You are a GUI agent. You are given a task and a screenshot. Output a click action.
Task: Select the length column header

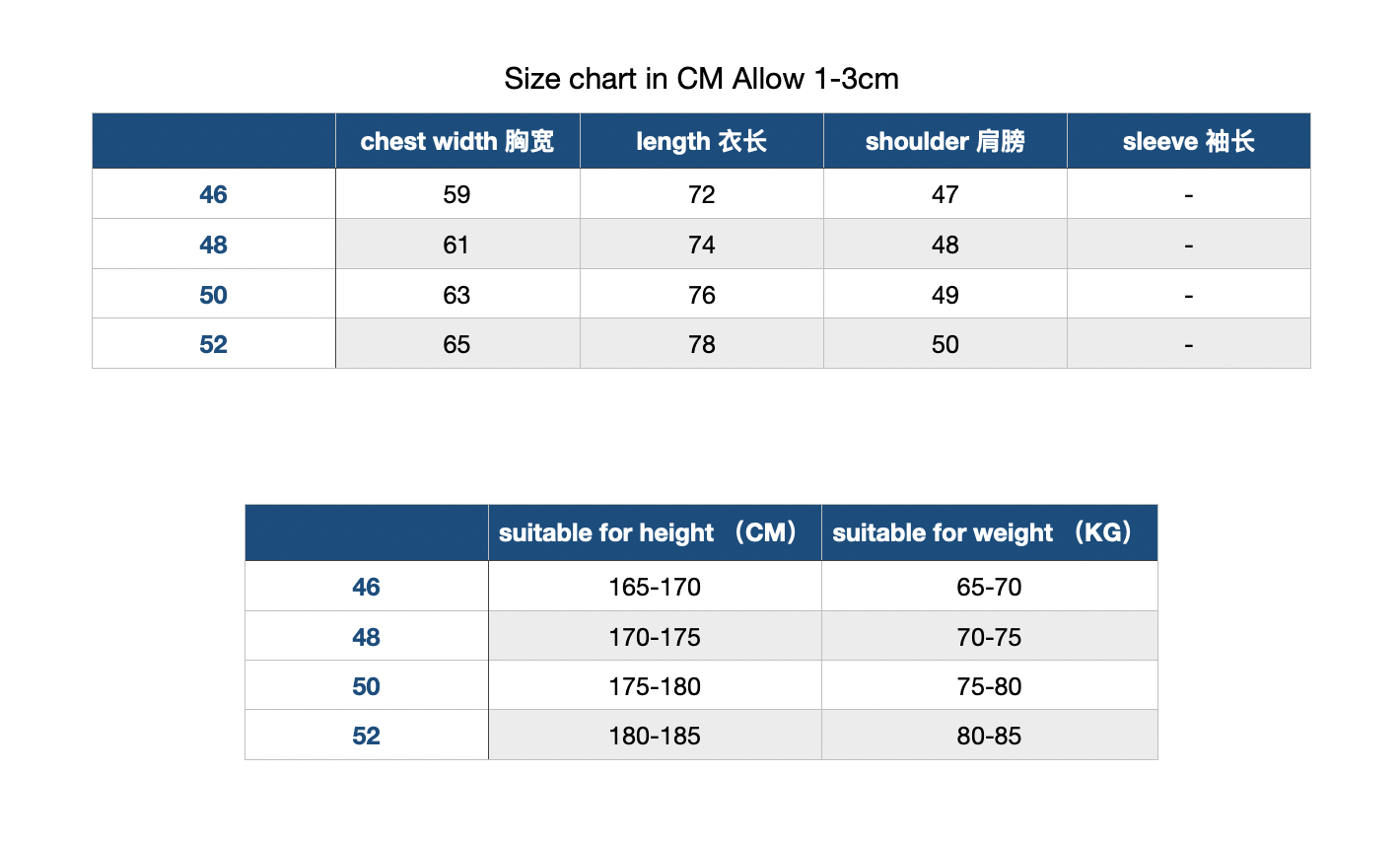(x=702, y=141)
